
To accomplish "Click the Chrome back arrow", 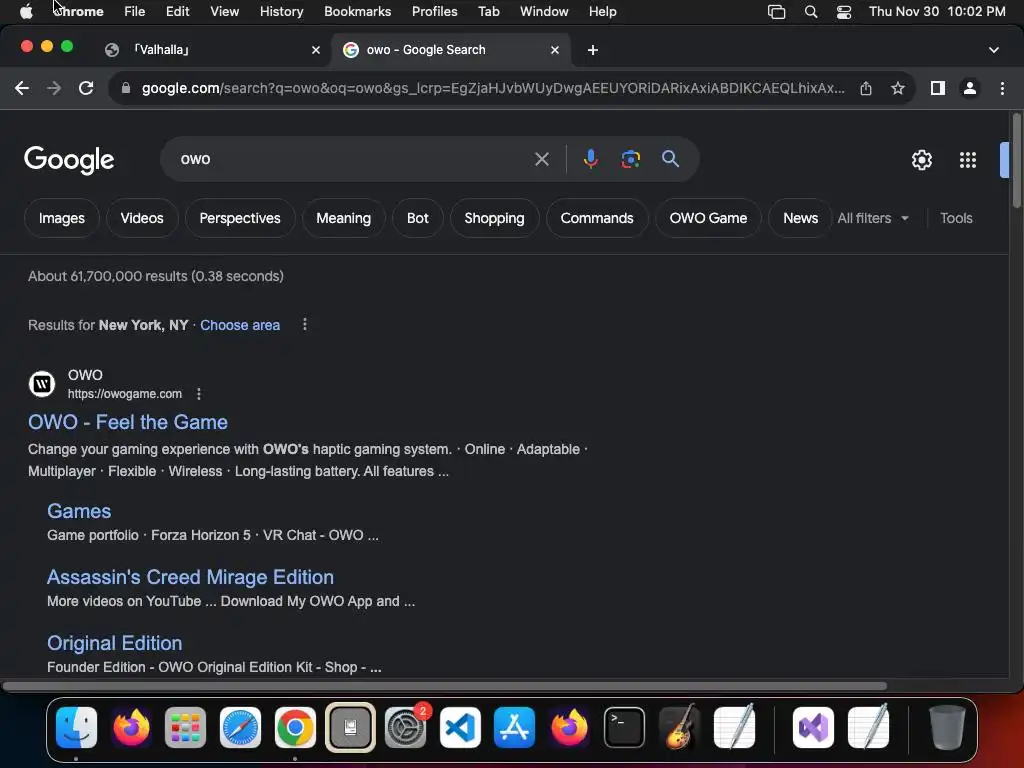I will pyautogui.click(x=22, y=88).
